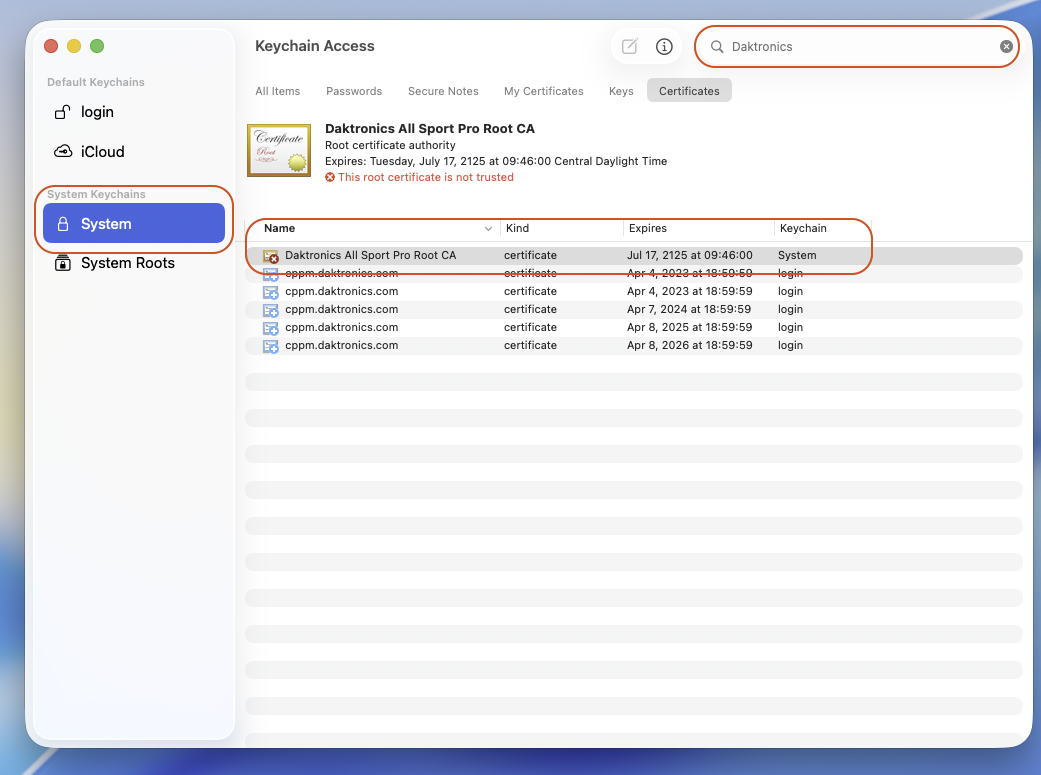Click the System keychain lock icon

tap(63, 224)
